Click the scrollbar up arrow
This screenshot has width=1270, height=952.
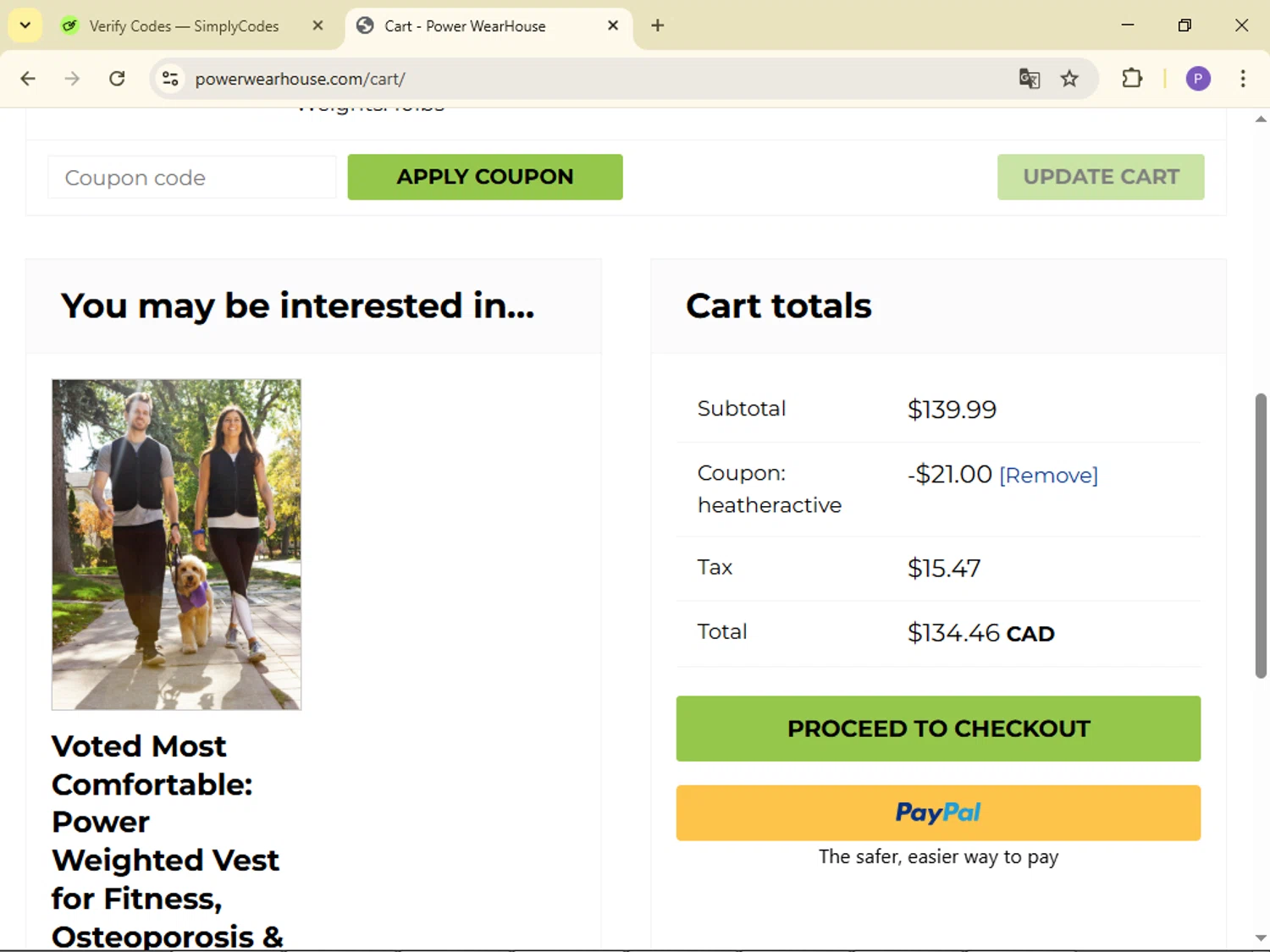1261,119
